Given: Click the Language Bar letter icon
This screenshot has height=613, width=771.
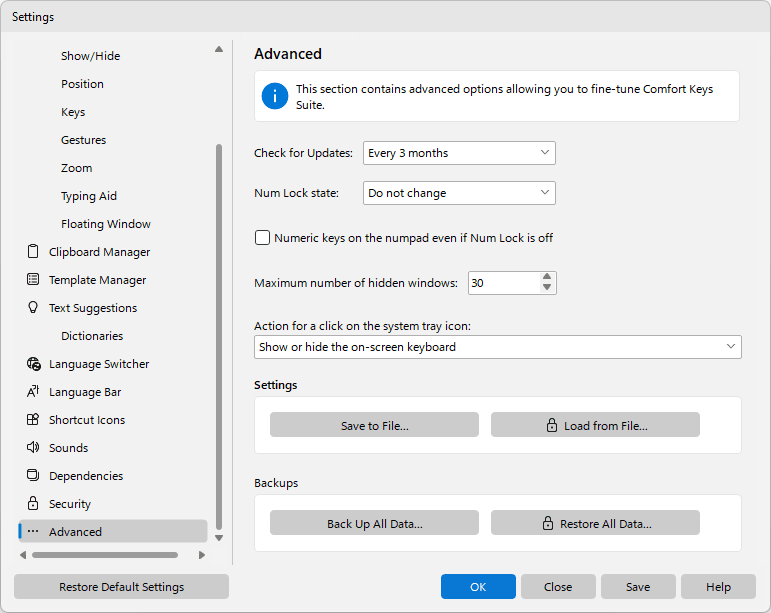Looking at the screenshot, I should coord(33,391).
